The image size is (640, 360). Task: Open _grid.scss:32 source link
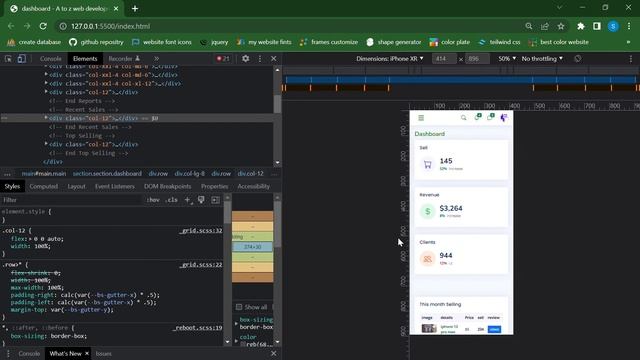(x=201, y=231)
